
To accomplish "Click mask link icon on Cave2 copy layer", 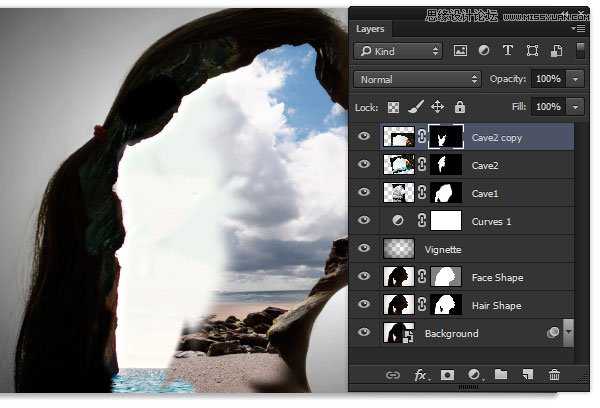I will pyautogui.click(x=422, y=137).
